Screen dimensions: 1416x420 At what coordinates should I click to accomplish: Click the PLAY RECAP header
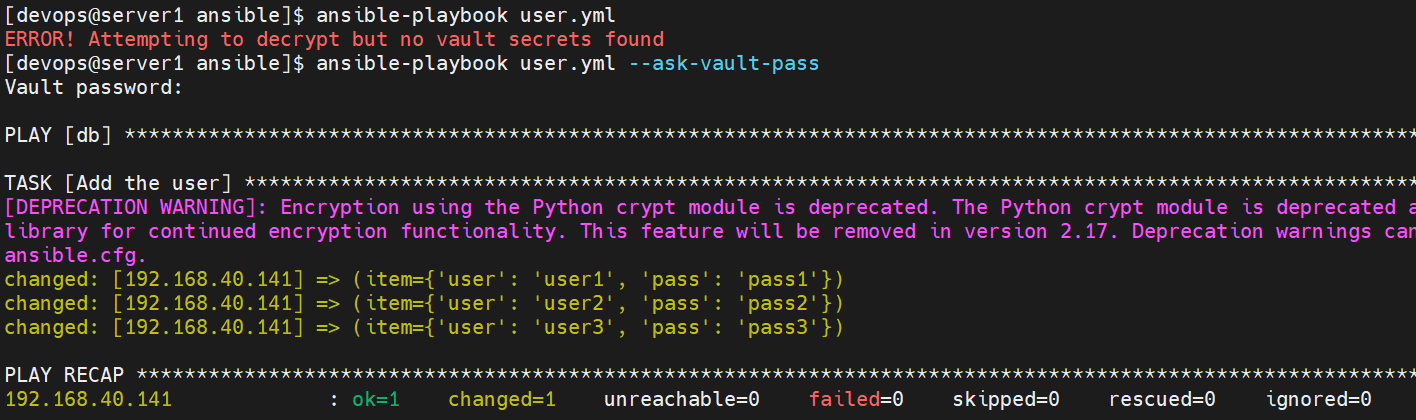[64, 376]
